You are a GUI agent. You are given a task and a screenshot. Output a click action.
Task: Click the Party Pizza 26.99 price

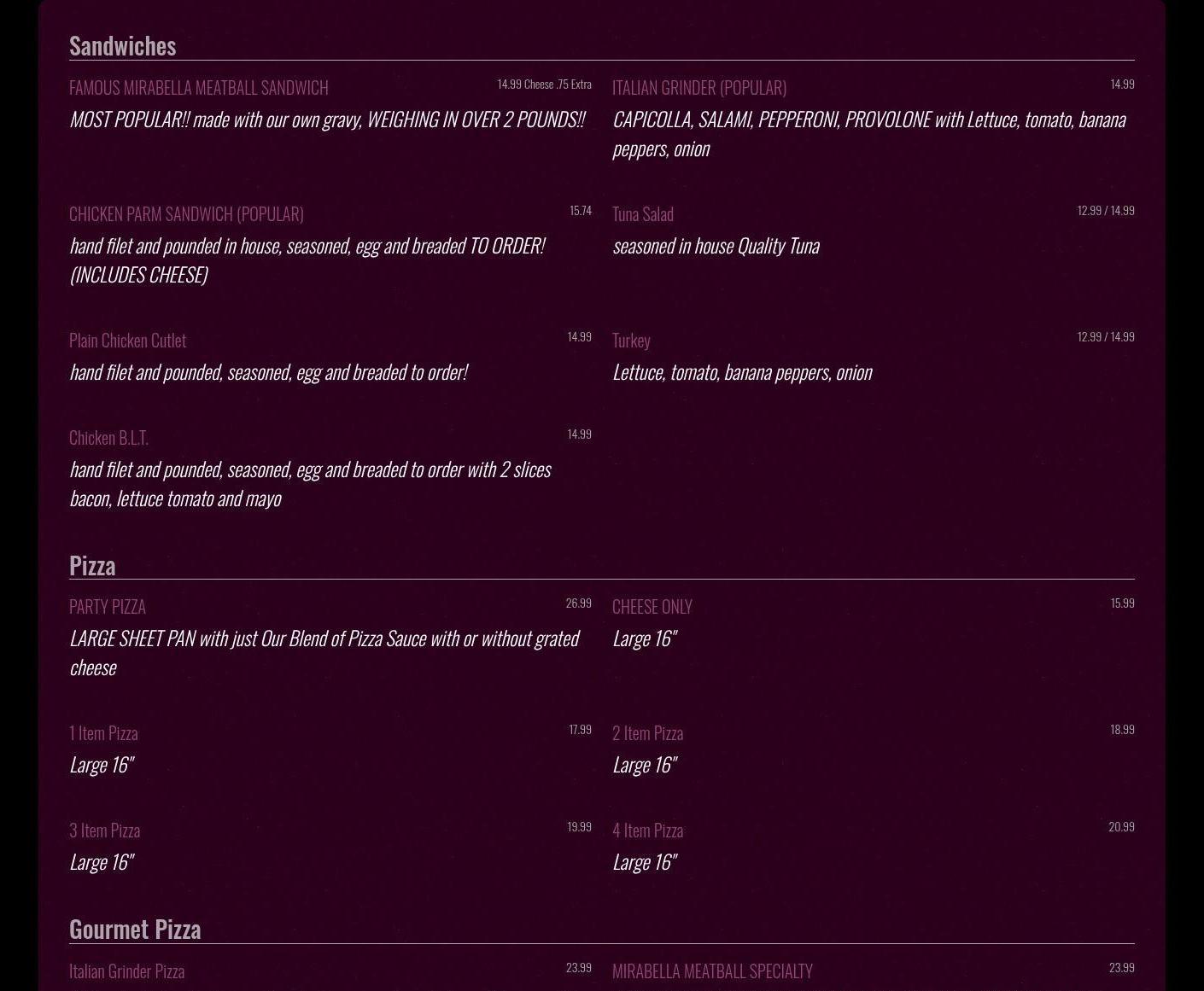click(x=578, y=603)
